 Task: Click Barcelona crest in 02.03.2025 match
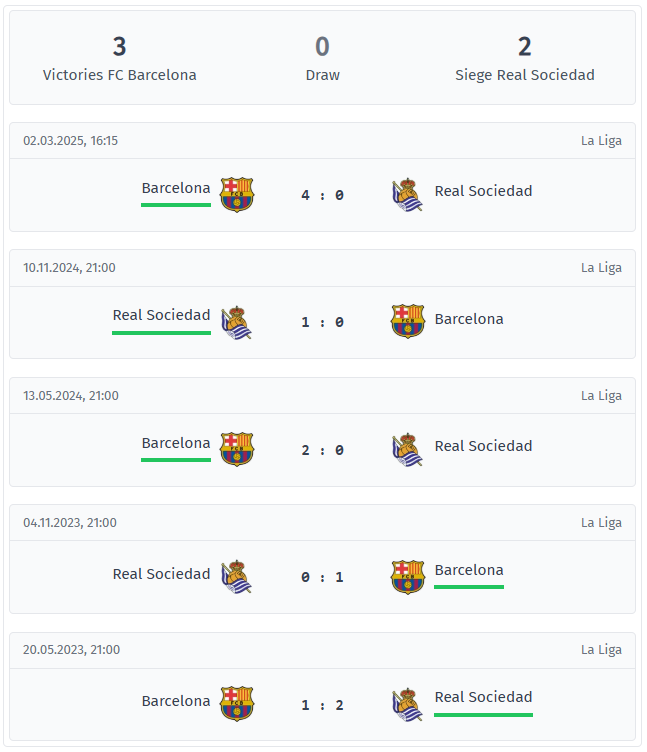click(x=237, y=194)
